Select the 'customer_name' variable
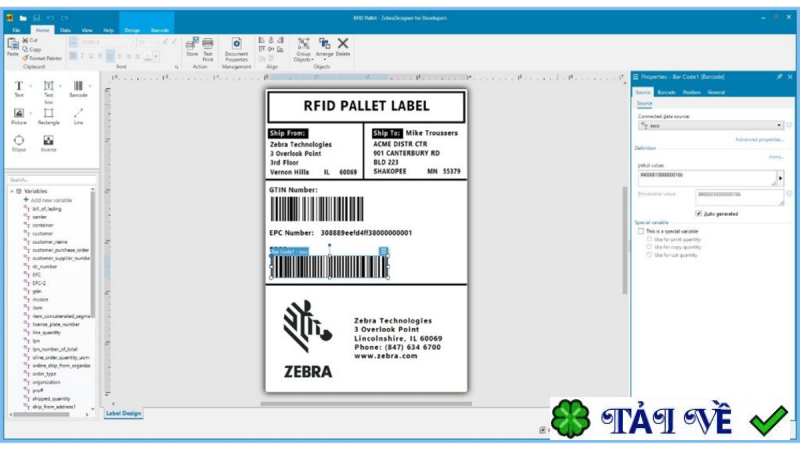The width and height of the screenshot is (800, 450). click(49, 242)
